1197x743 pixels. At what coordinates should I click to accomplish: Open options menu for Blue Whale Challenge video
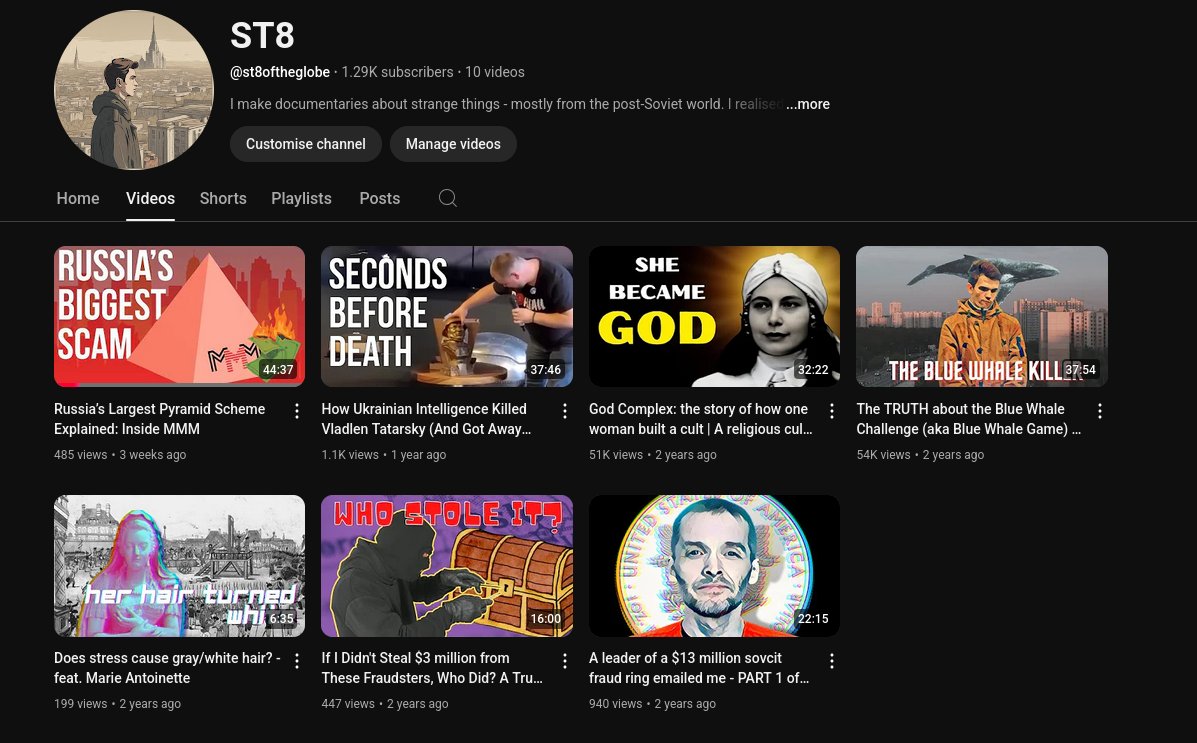[x=1100, y=411]
